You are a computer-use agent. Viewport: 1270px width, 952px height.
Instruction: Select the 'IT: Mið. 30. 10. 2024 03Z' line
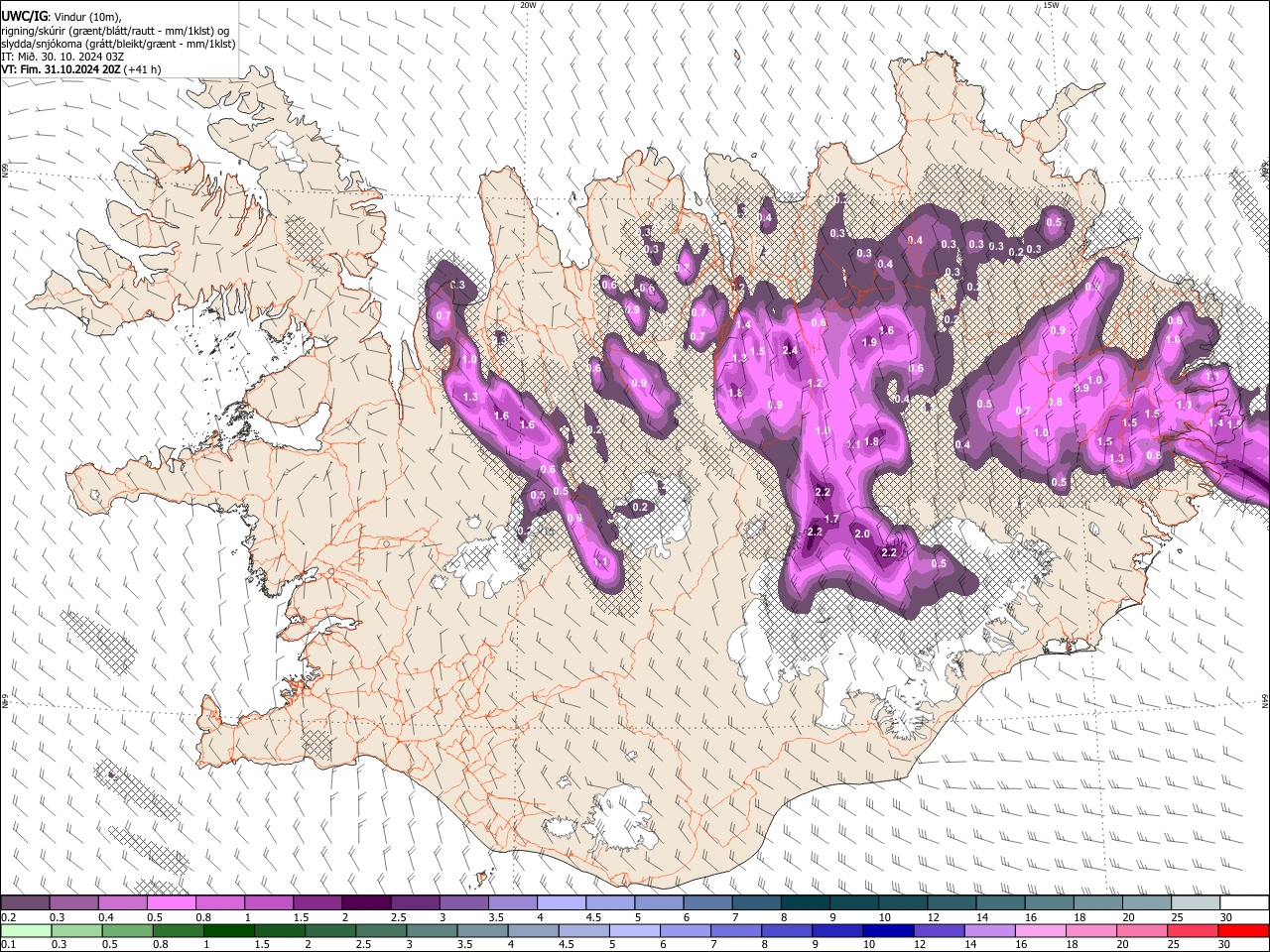tap(62, 57)
